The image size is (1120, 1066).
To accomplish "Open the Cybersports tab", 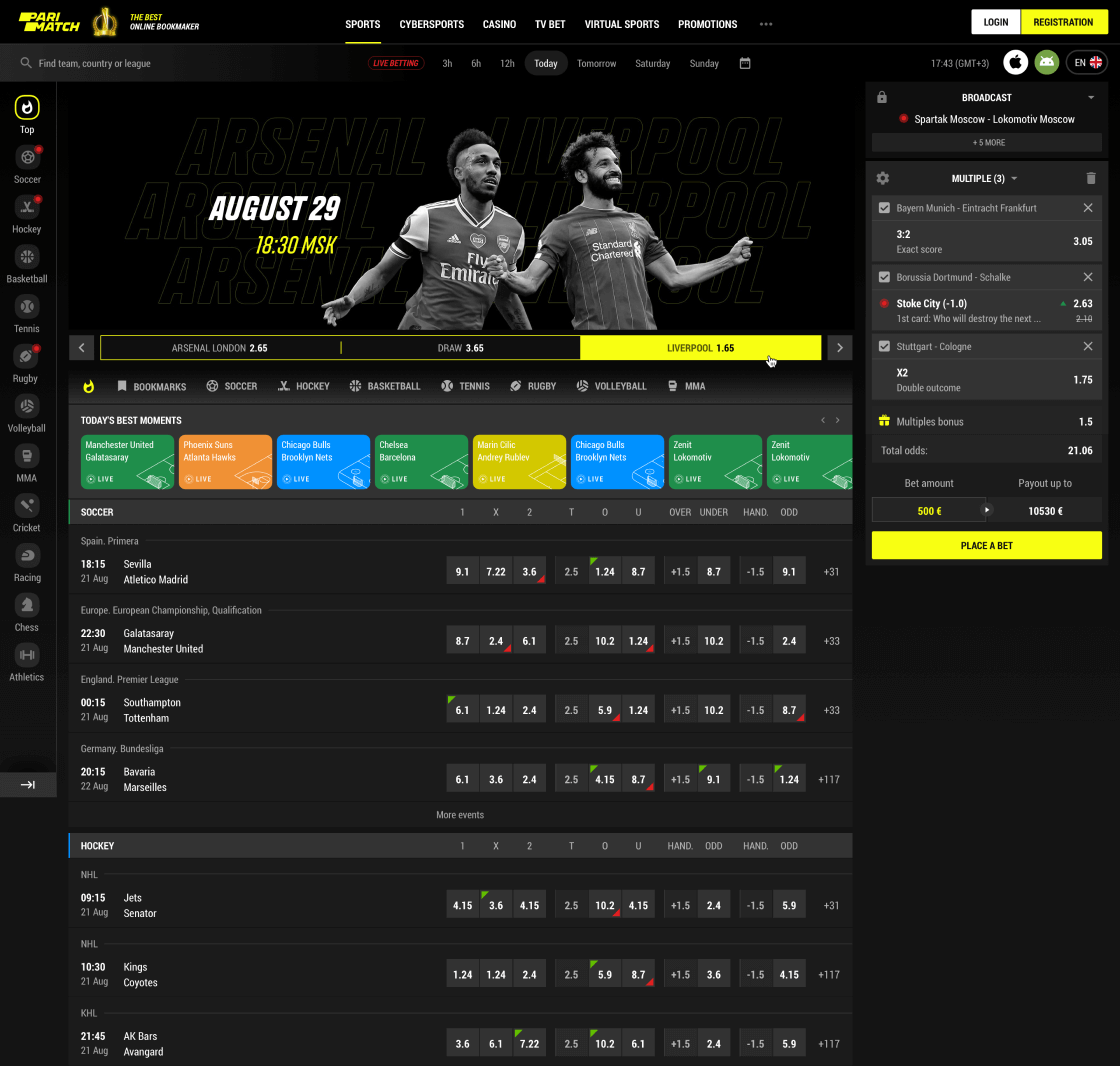I will (431, 24).
